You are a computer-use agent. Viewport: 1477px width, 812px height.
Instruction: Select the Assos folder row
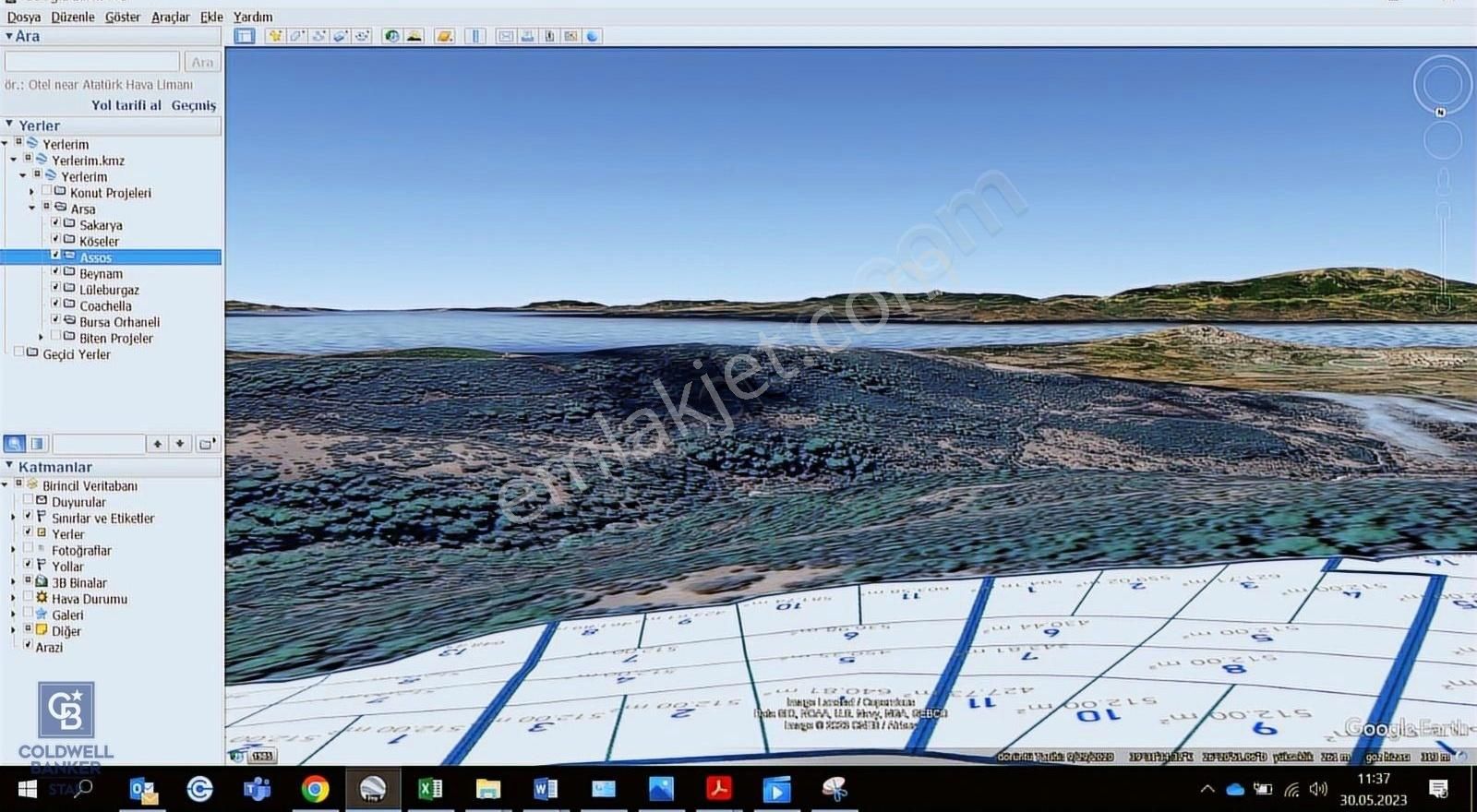tap(111, 257)
